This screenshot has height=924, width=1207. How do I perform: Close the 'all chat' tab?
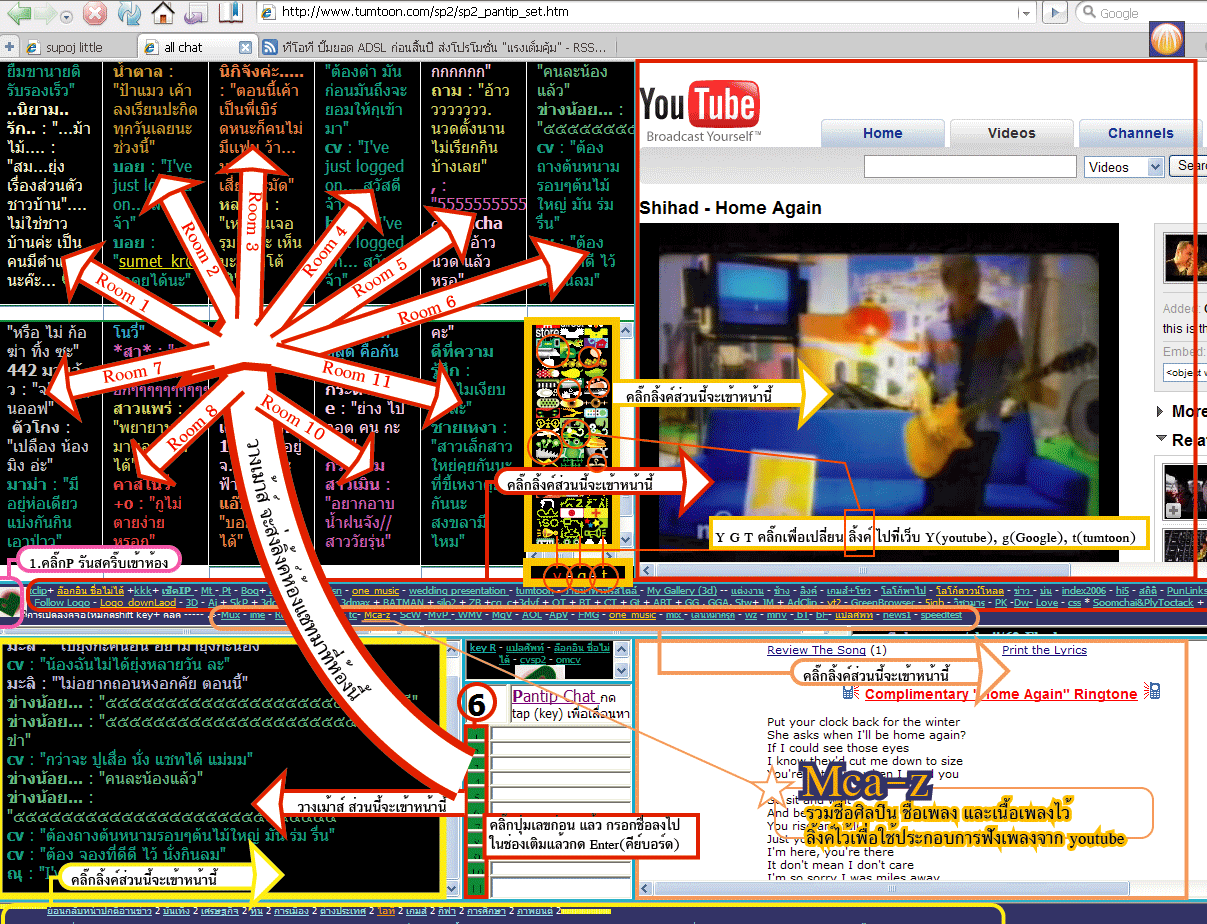pos(245,47)
